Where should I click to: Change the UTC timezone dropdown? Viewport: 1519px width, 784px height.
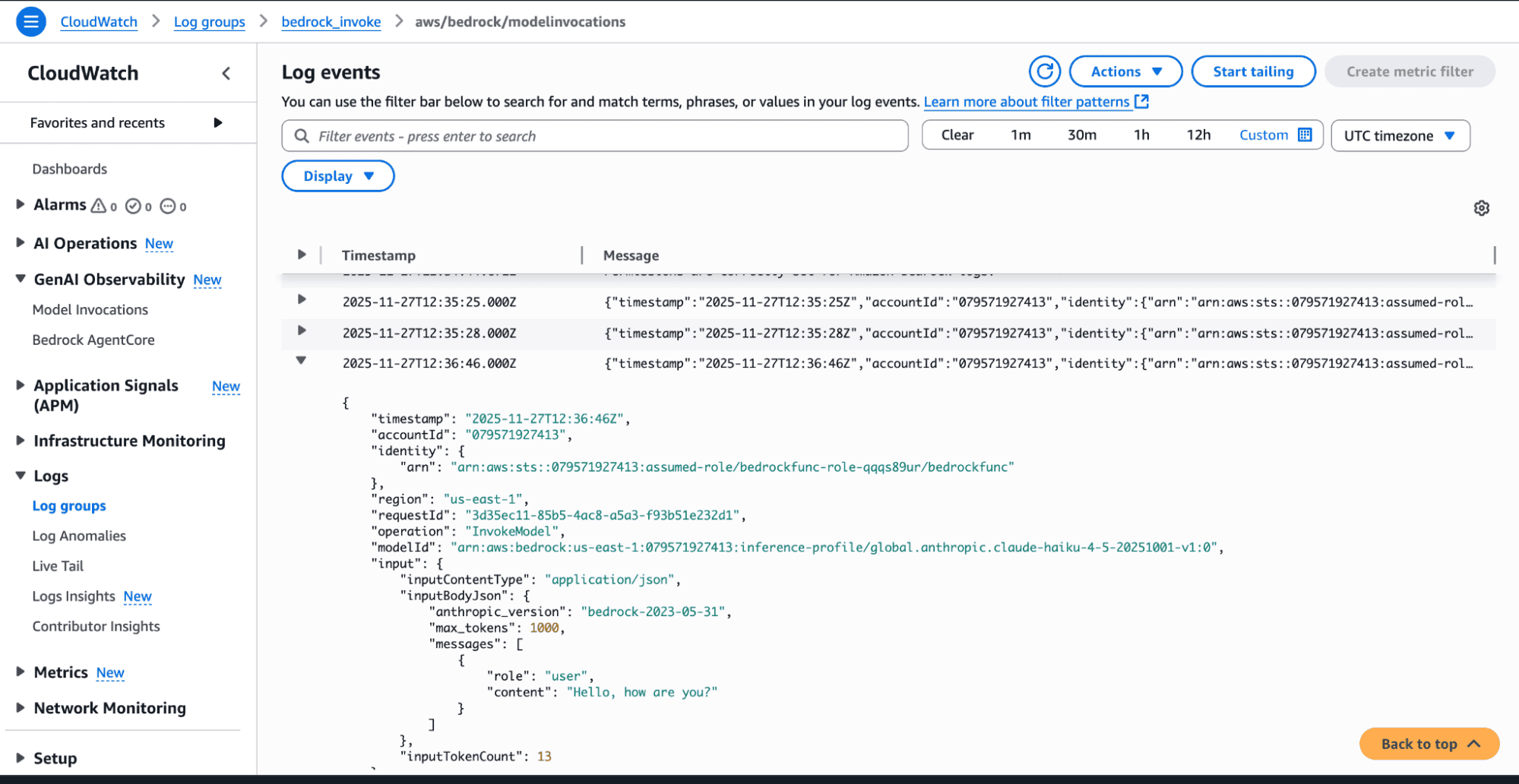tap(1400, 136)
